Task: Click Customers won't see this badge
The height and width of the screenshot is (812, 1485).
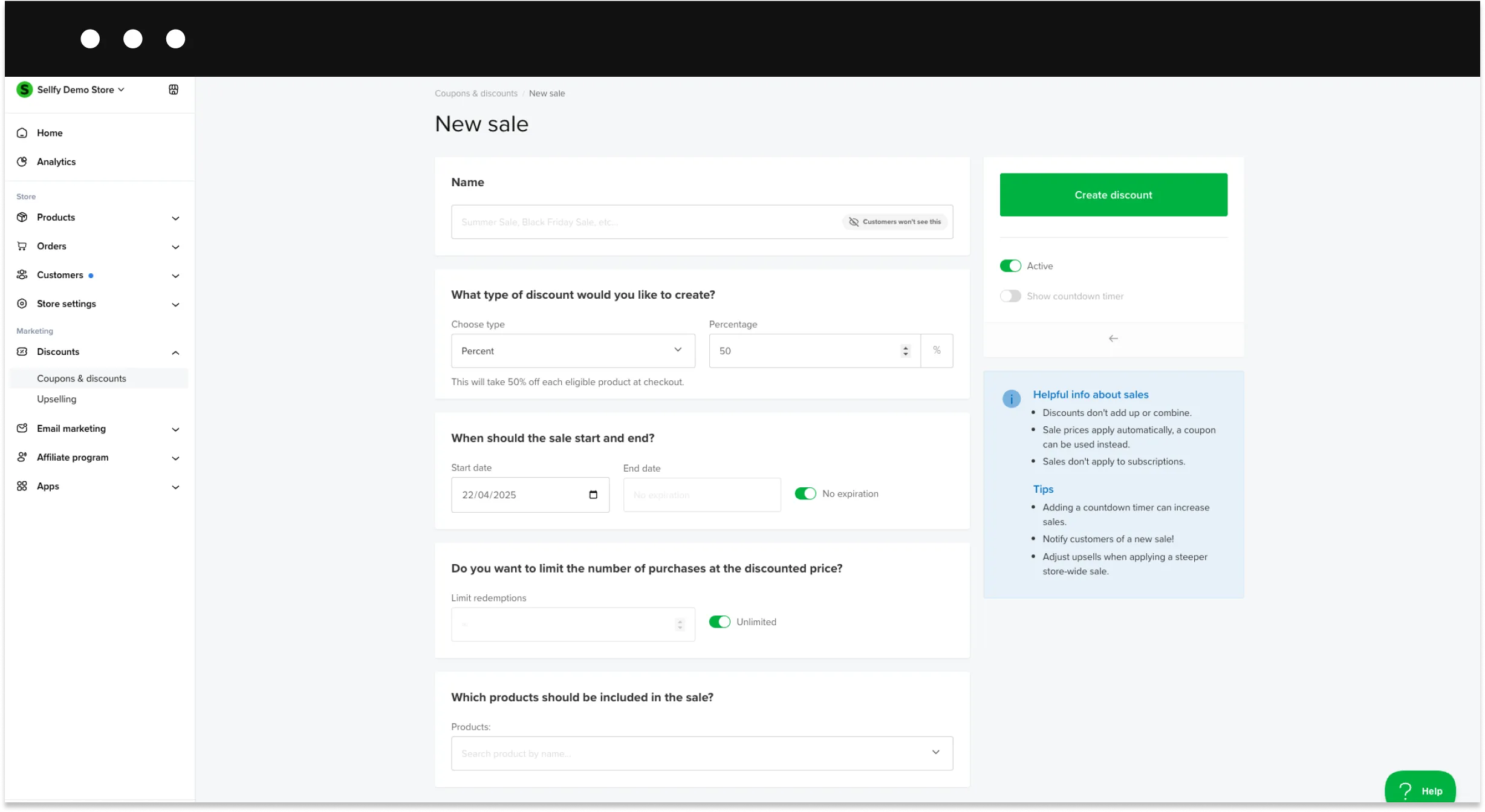Action: coord(894,222)
